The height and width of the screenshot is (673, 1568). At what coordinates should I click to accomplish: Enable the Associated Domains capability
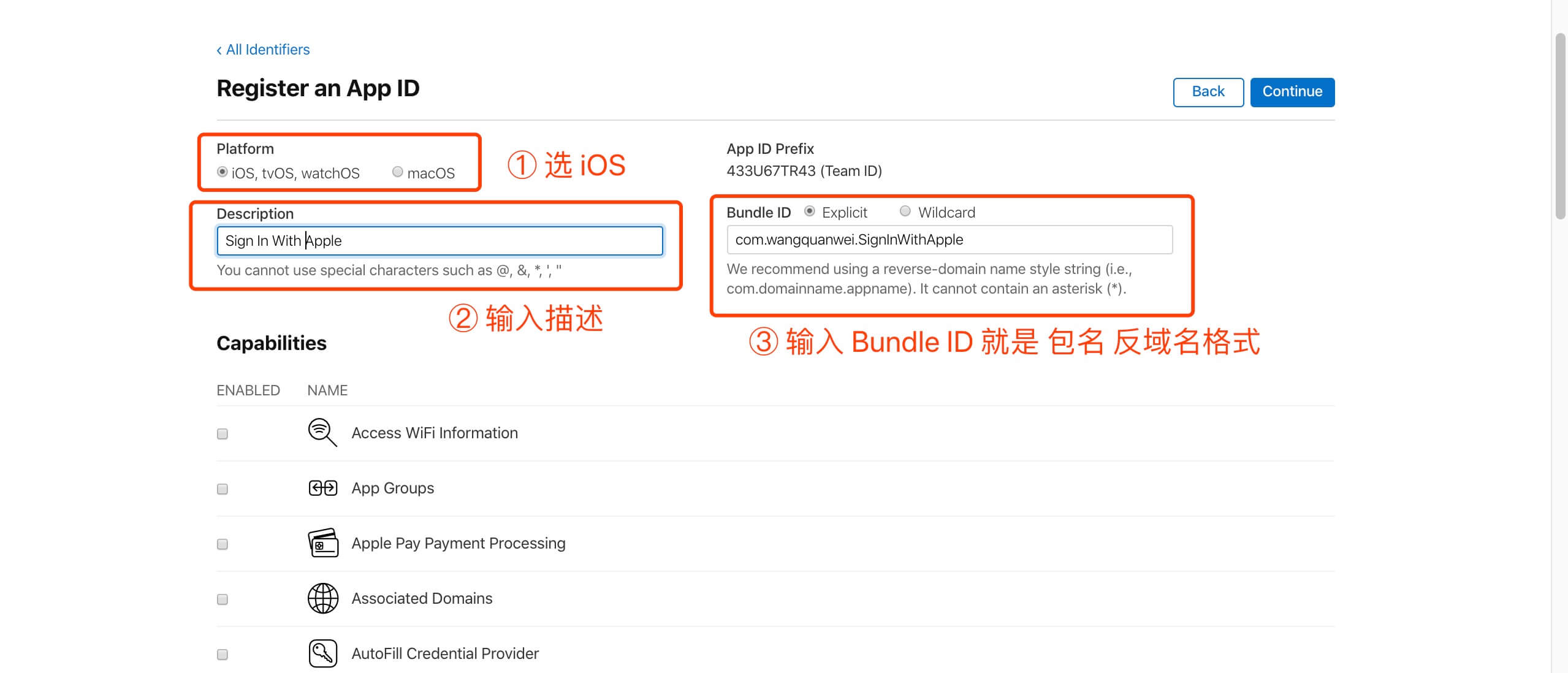coord(221,598)
